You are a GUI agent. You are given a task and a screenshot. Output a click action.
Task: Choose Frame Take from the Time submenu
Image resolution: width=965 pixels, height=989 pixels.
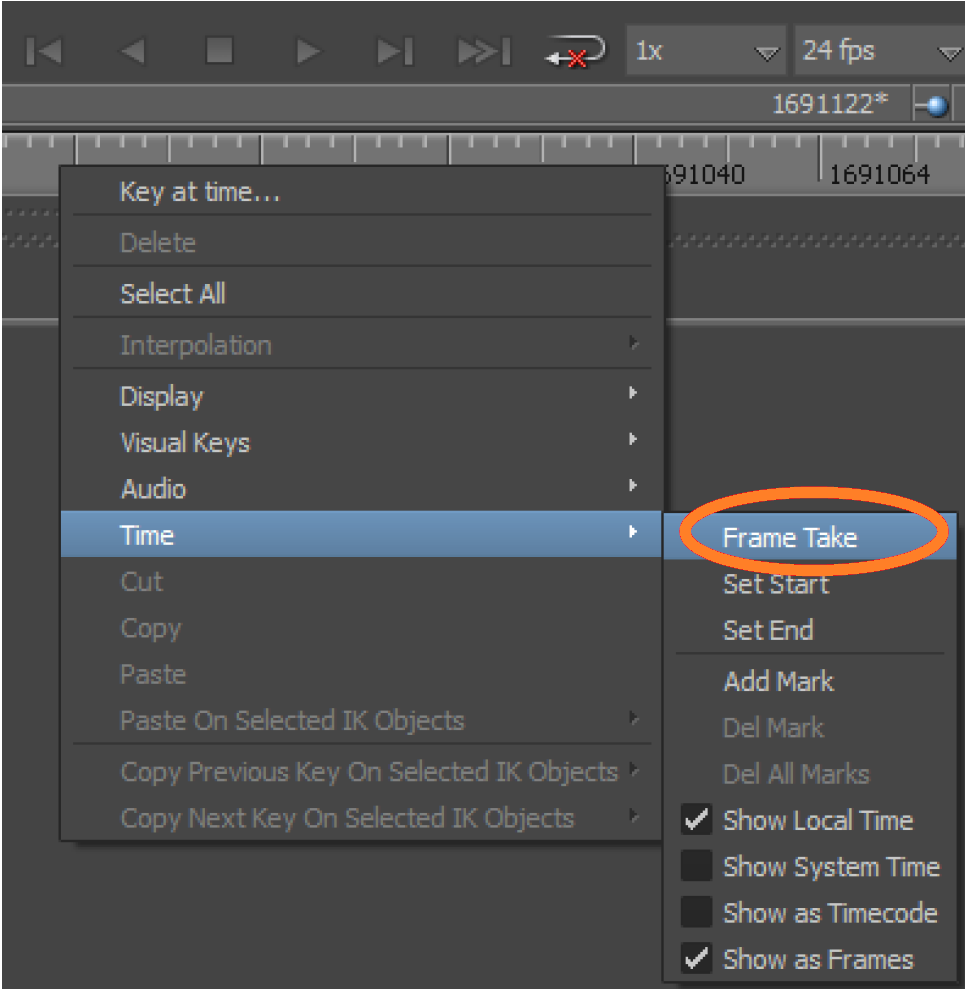[x=789, y=537]
